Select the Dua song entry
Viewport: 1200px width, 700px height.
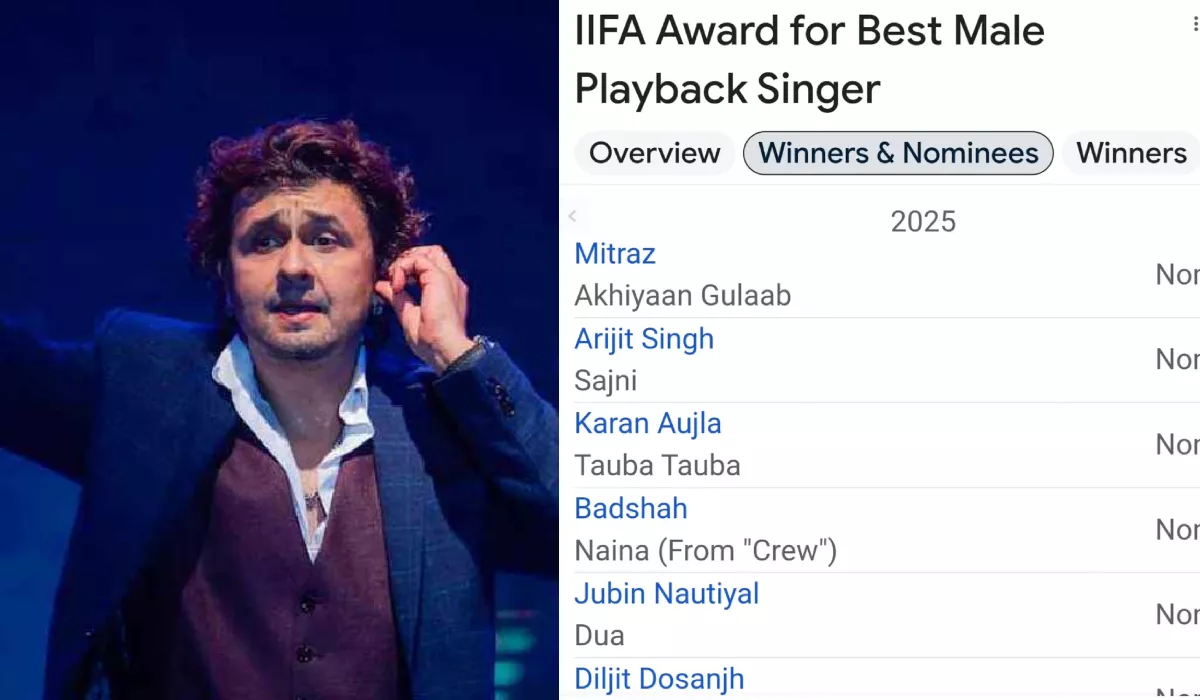pyautogui.click(x=599, y=636)
